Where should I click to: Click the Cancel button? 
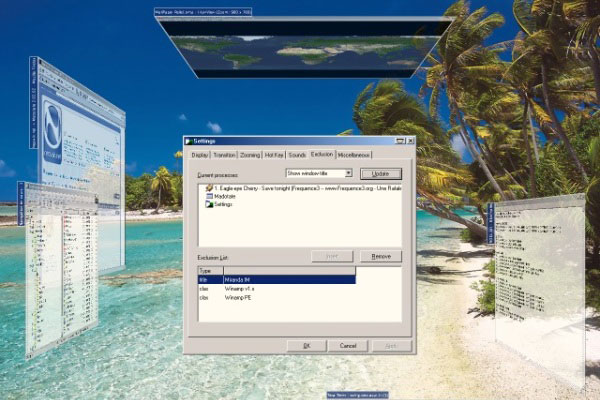[x=348, y=345]
